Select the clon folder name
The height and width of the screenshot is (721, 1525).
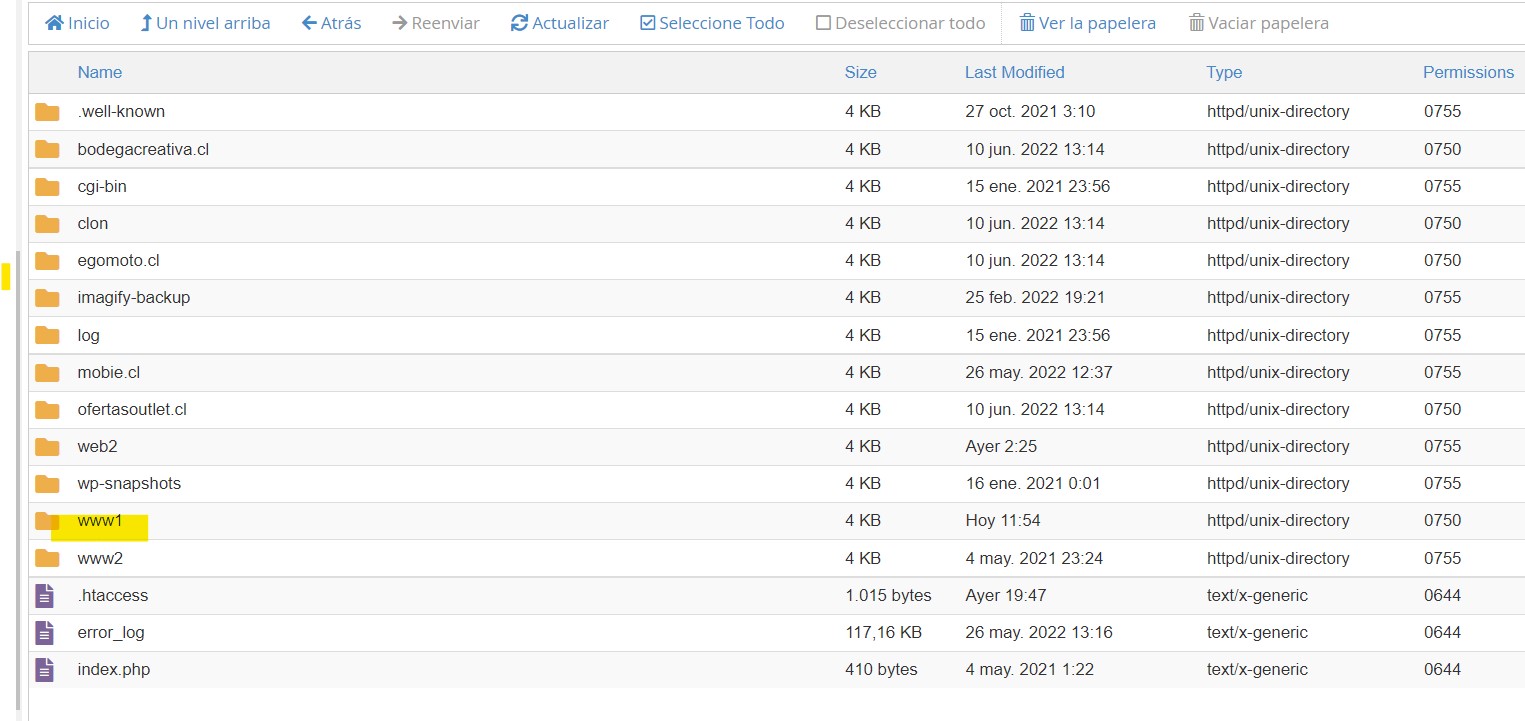[x=93, y=223]
